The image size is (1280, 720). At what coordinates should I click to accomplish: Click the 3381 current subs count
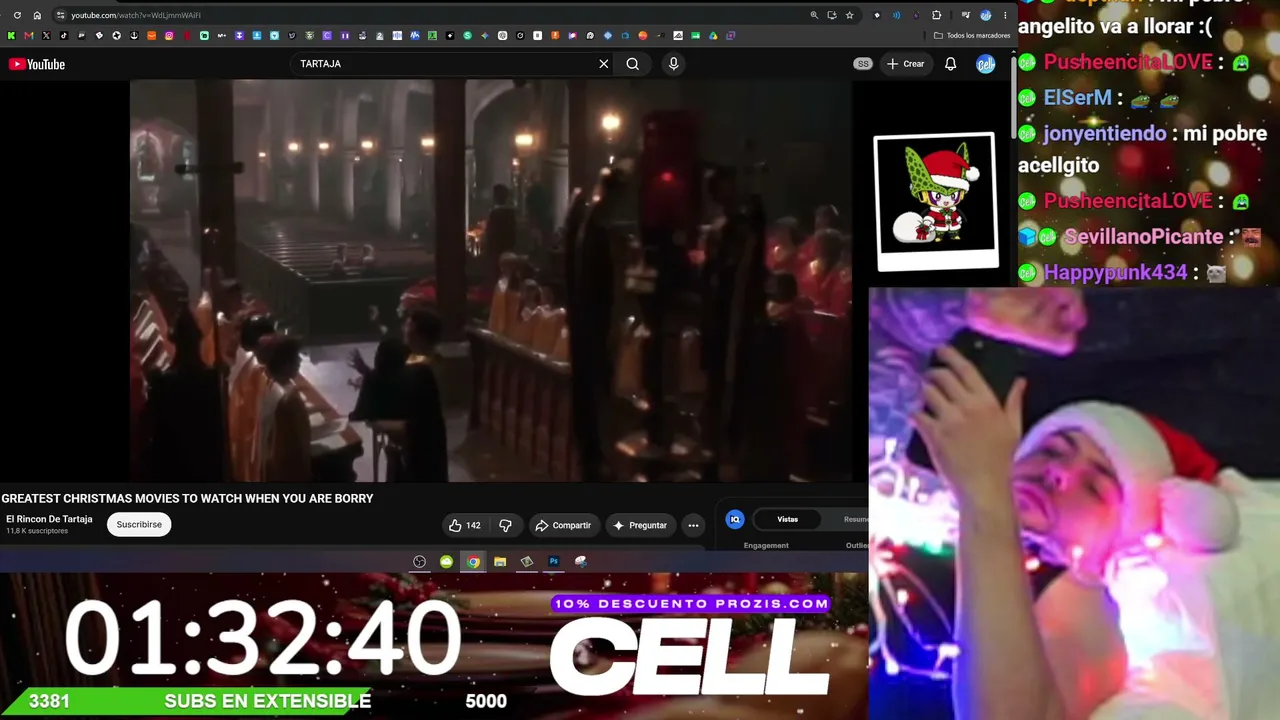(x=49, y=701)
